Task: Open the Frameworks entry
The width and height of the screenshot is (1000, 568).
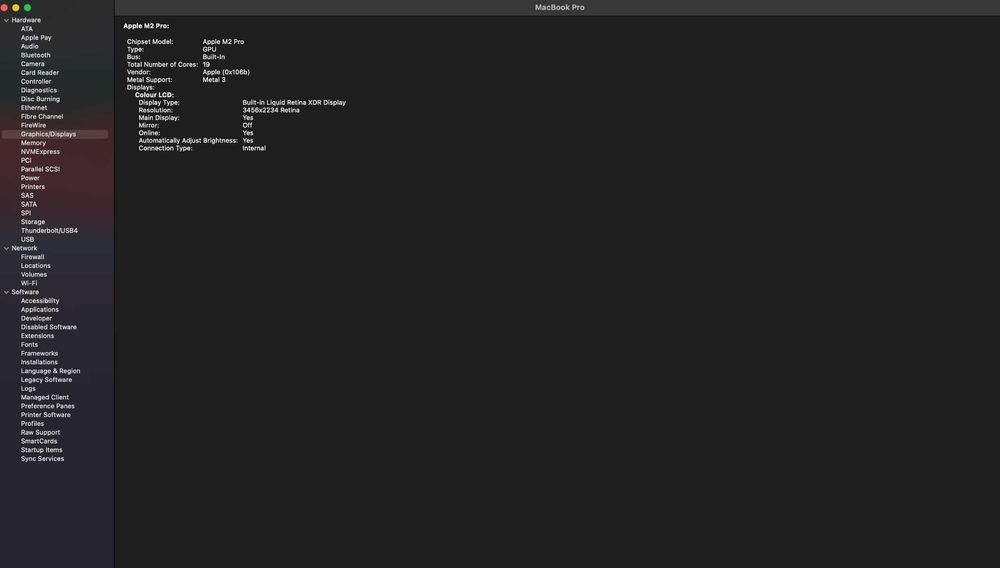Action: [x=39, y=354]
